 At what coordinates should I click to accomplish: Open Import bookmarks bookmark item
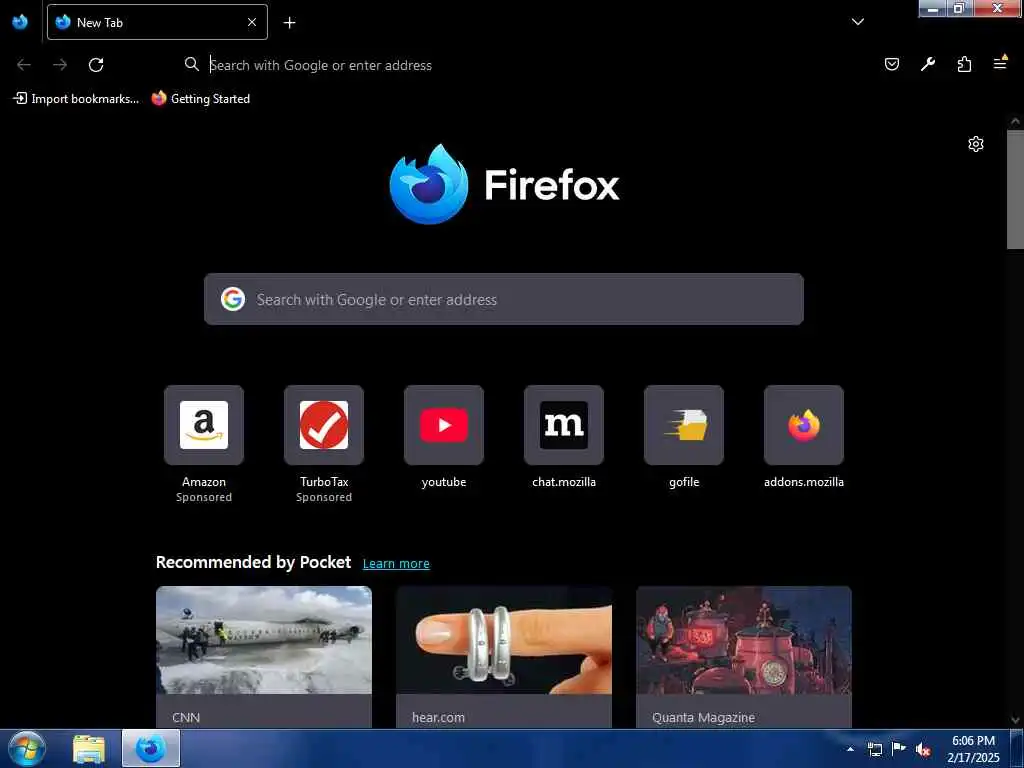76,99
